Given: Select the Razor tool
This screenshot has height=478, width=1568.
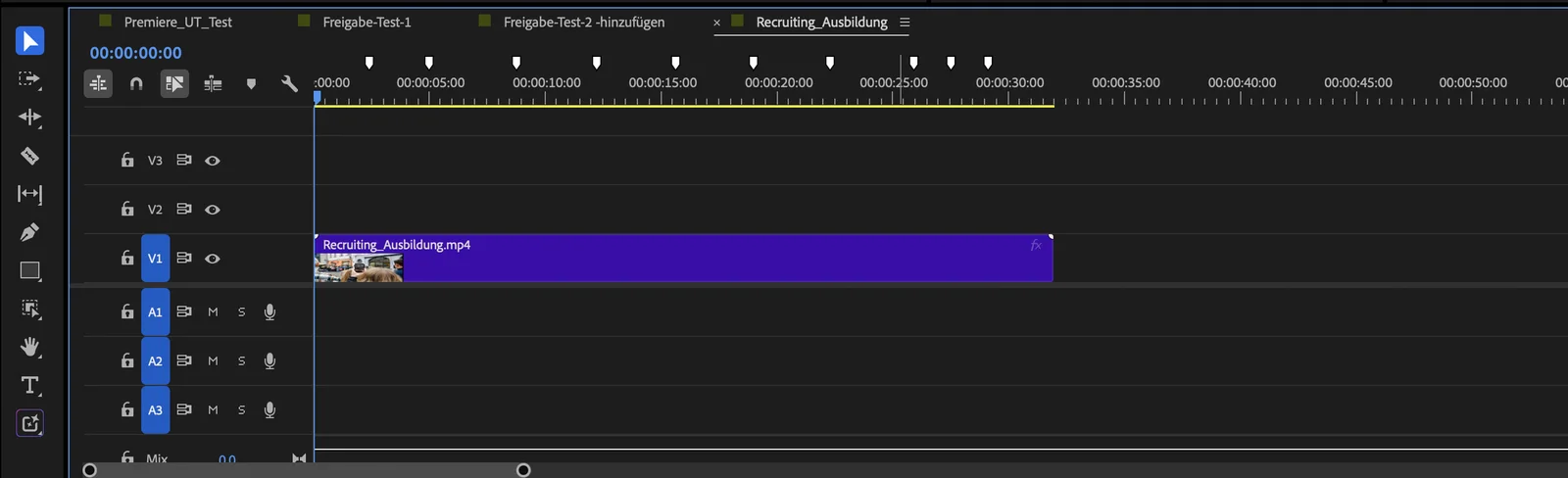Looking at the screenshot, I should coord(29,156).
